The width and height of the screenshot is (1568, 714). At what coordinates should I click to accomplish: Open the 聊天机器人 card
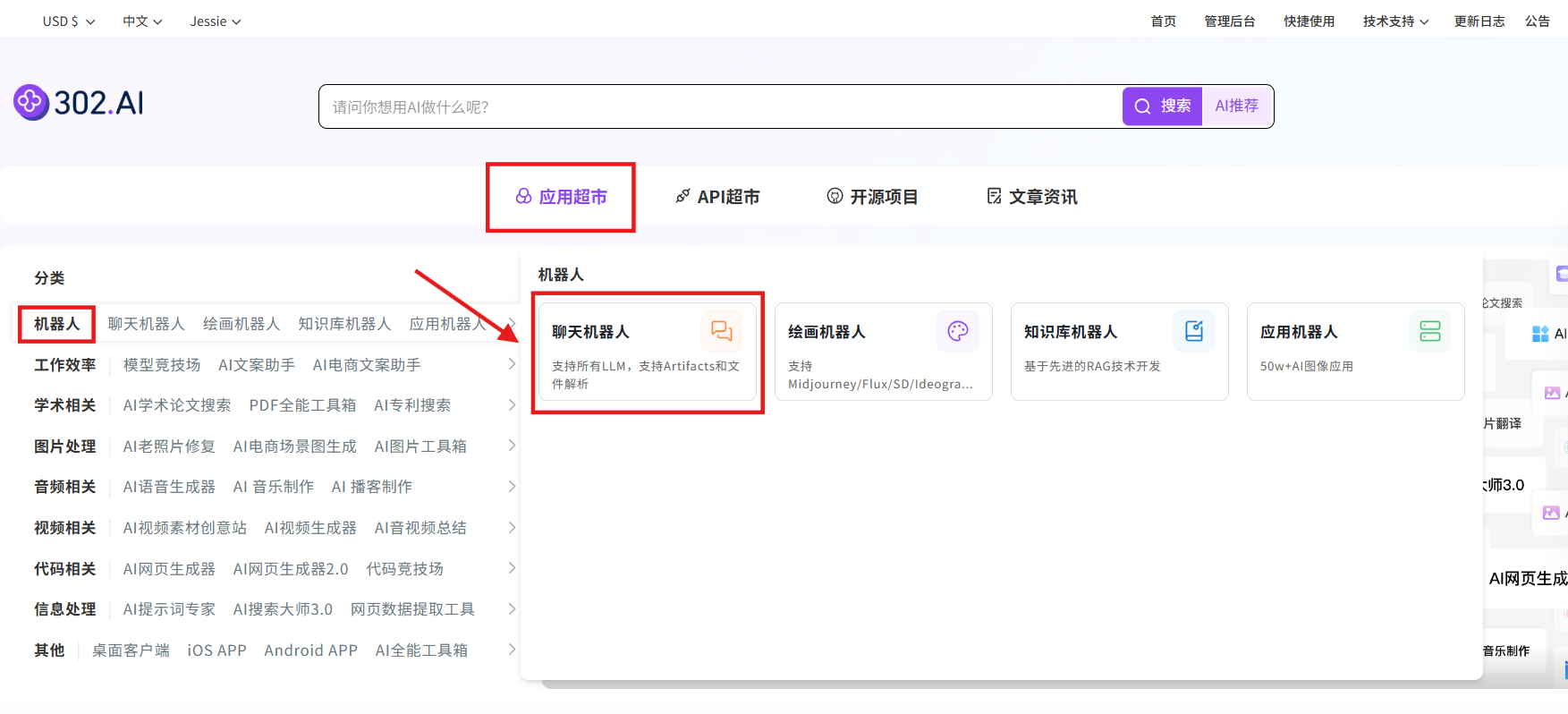click(648, 352)
